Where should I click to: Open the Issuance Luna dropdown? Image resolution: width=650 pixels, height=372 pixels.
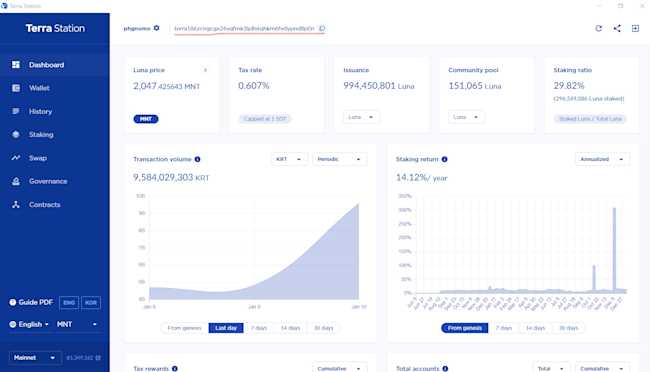tap(361, 117)
